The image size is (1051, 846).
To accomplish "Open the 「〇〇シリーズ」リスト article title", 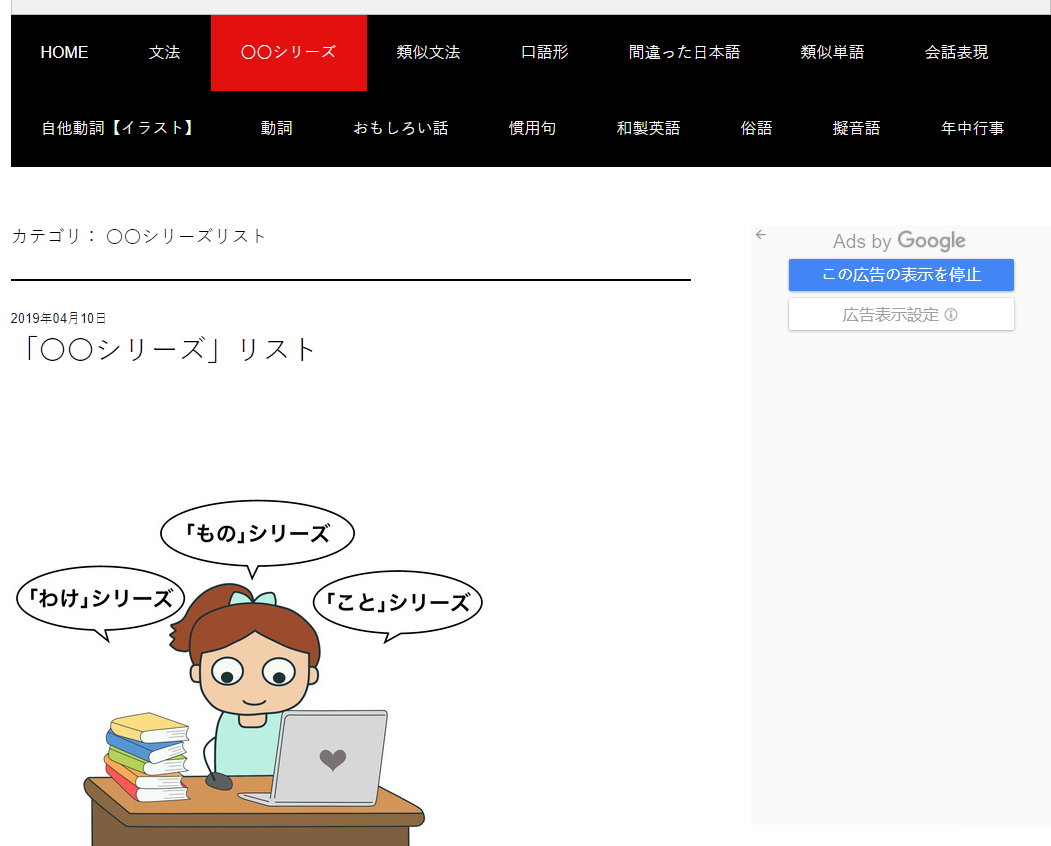I will tap(165, 351).
